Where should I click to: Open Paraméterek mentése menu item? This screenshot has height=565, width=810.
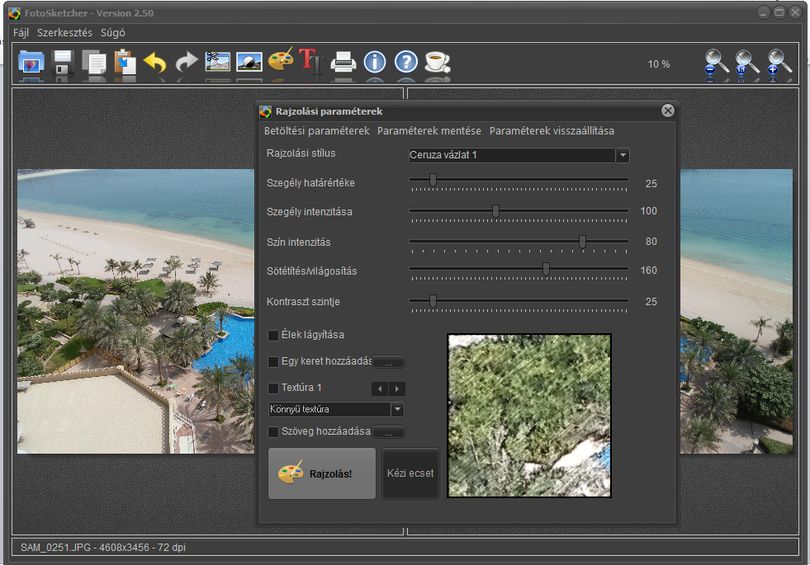pos(429,131)
